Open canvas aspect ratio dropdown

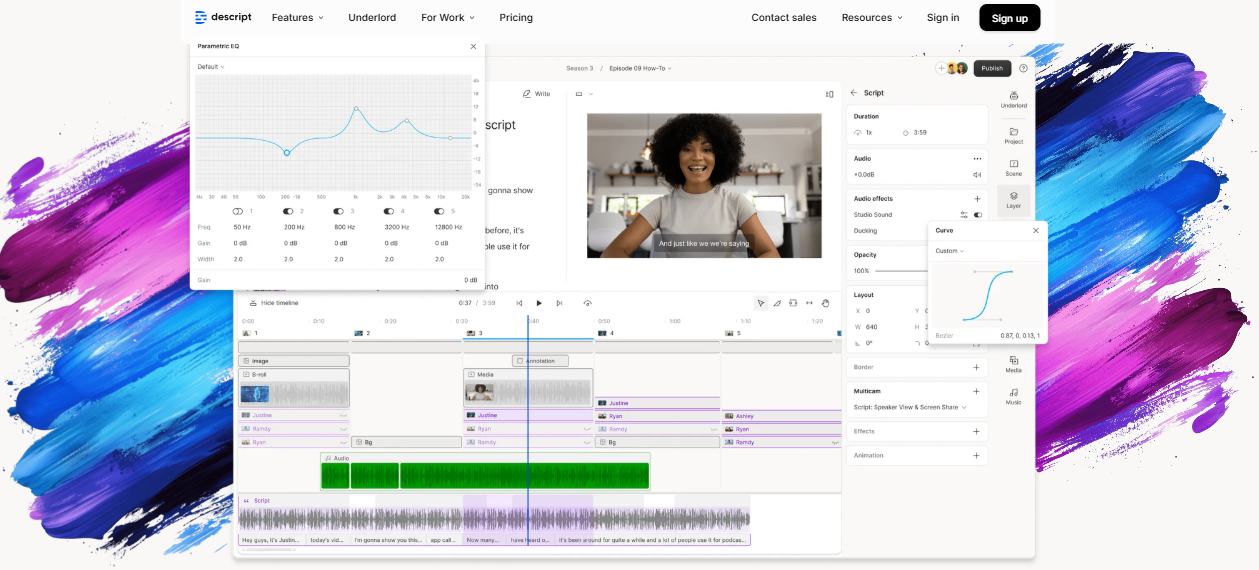click(x=584, y=94)
